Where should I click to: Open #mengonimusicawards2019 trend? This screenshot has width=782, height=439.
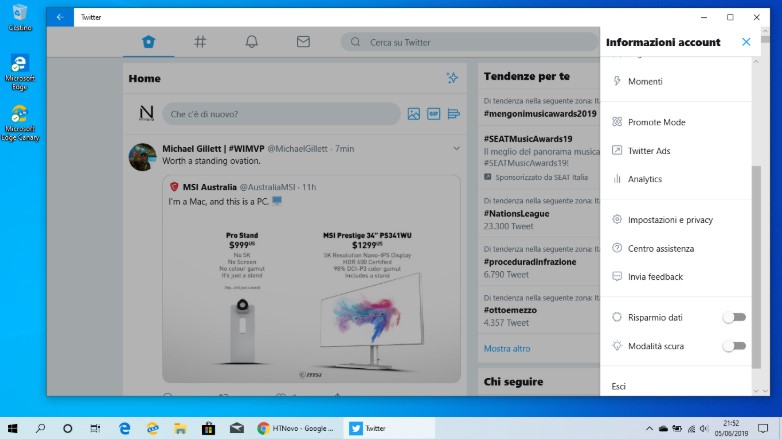540,114
